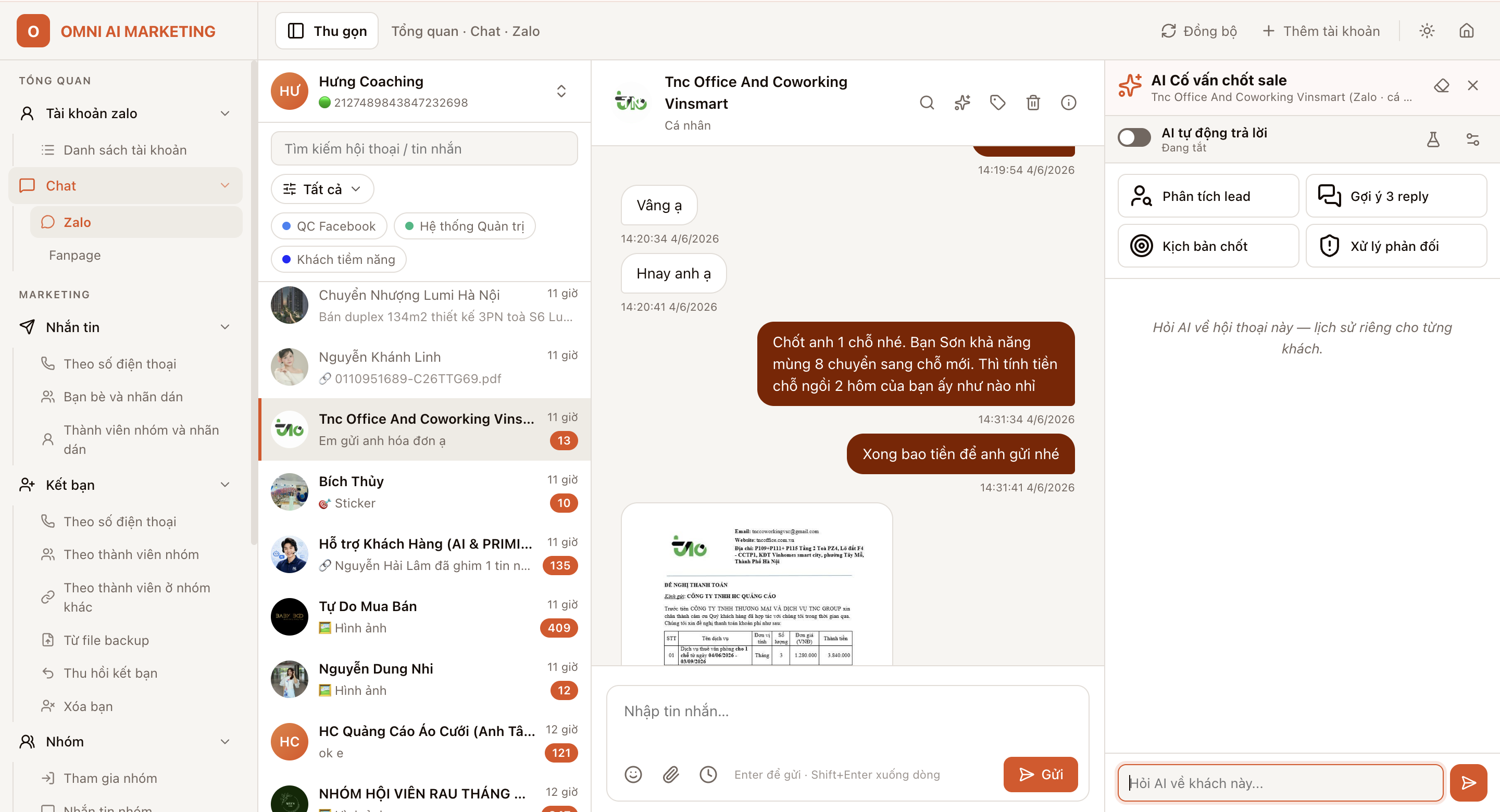Select Fanpage under Chat
The image size is (1500, 812).
tap(135, 255)
